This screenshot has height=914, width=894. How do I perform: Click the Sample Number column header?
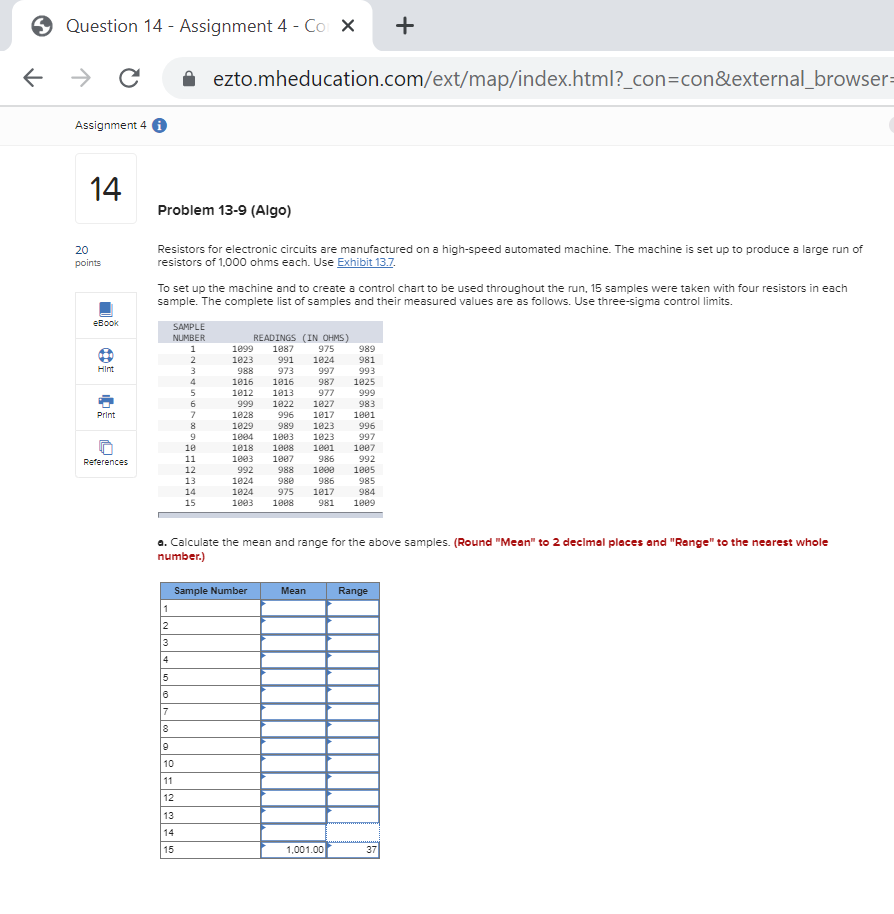tap(210, 590)
